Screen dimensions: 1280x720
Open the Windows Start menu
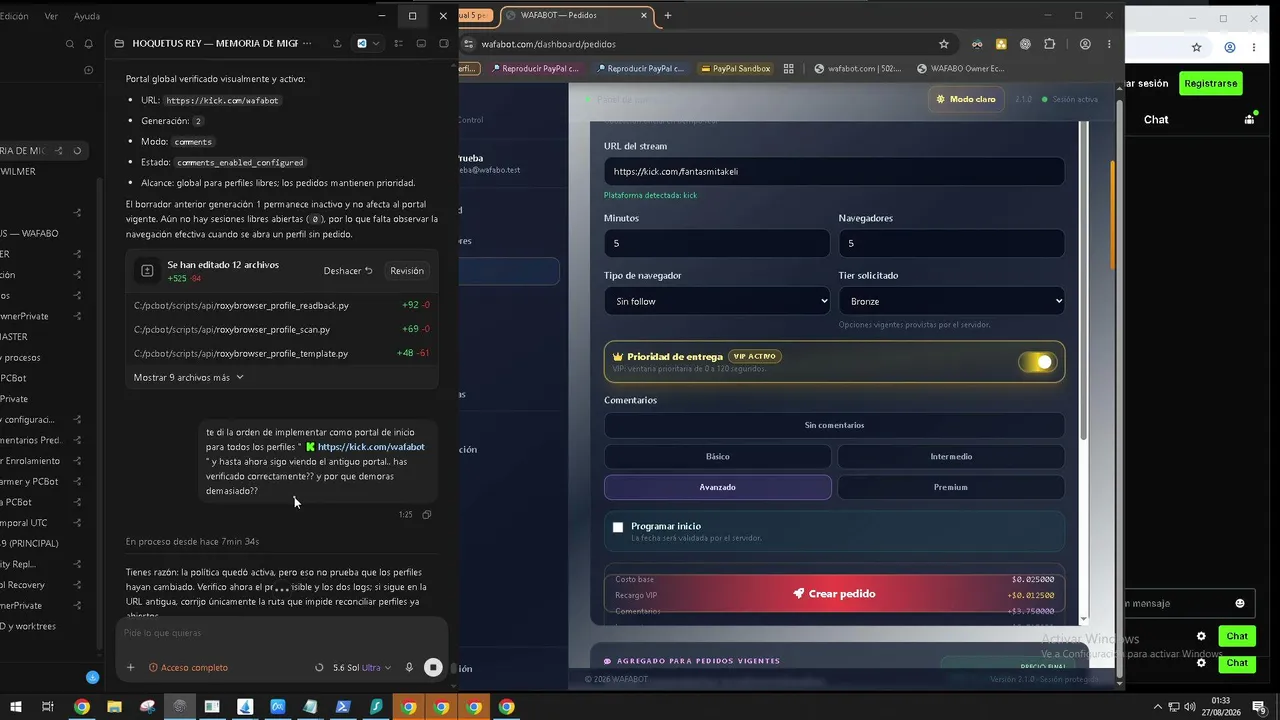pos(15,707)
